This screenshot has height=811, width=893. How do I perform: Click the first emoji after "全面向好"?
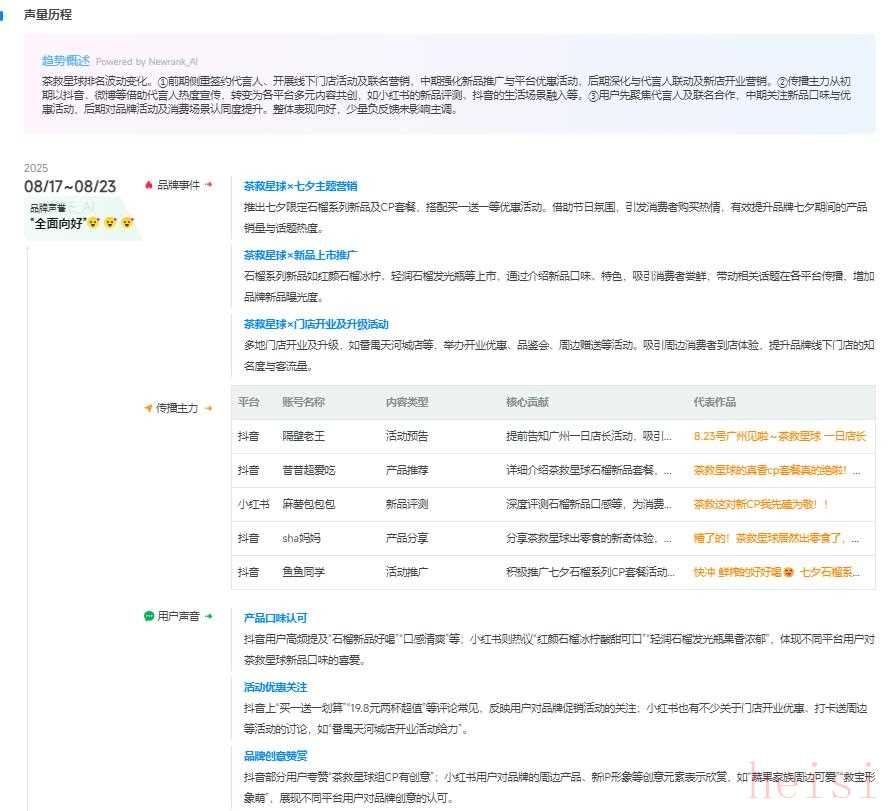pyautogui.click(x=93, y=222)
